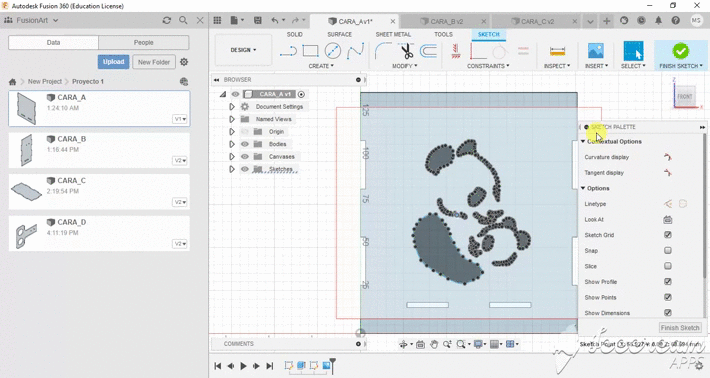Collapse the Contextual Options section
Image resolution: width=710 pixels, height=378 pixels.
[583, 141]
